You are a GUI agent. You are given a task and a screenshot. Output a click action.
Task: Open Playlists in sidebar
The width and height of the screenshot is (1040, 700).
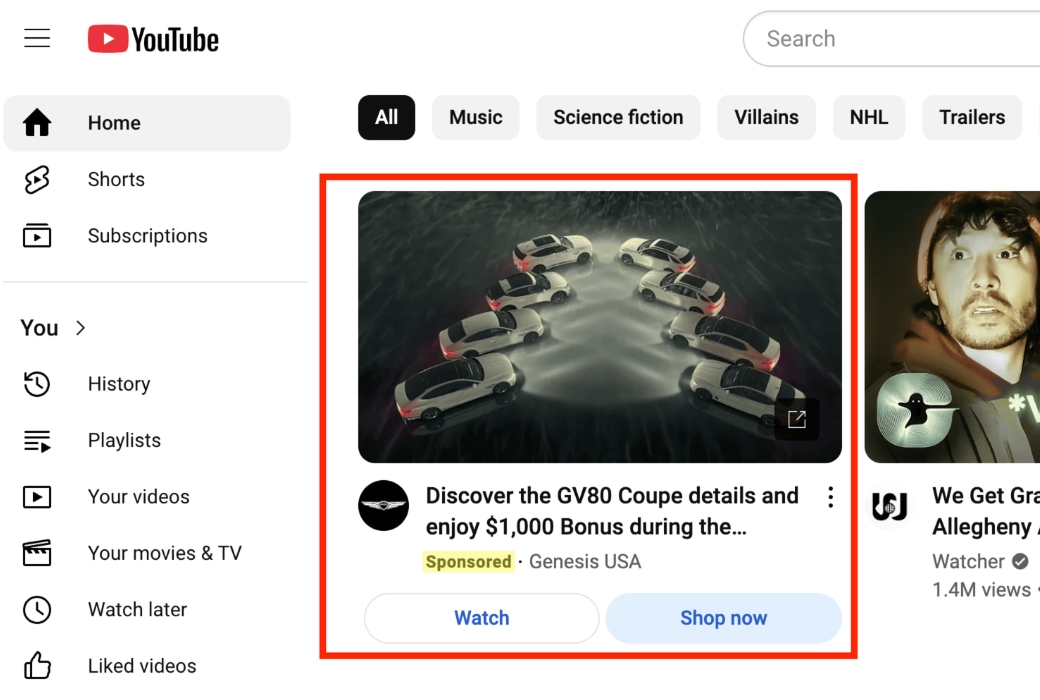click(x=124, y=440)
